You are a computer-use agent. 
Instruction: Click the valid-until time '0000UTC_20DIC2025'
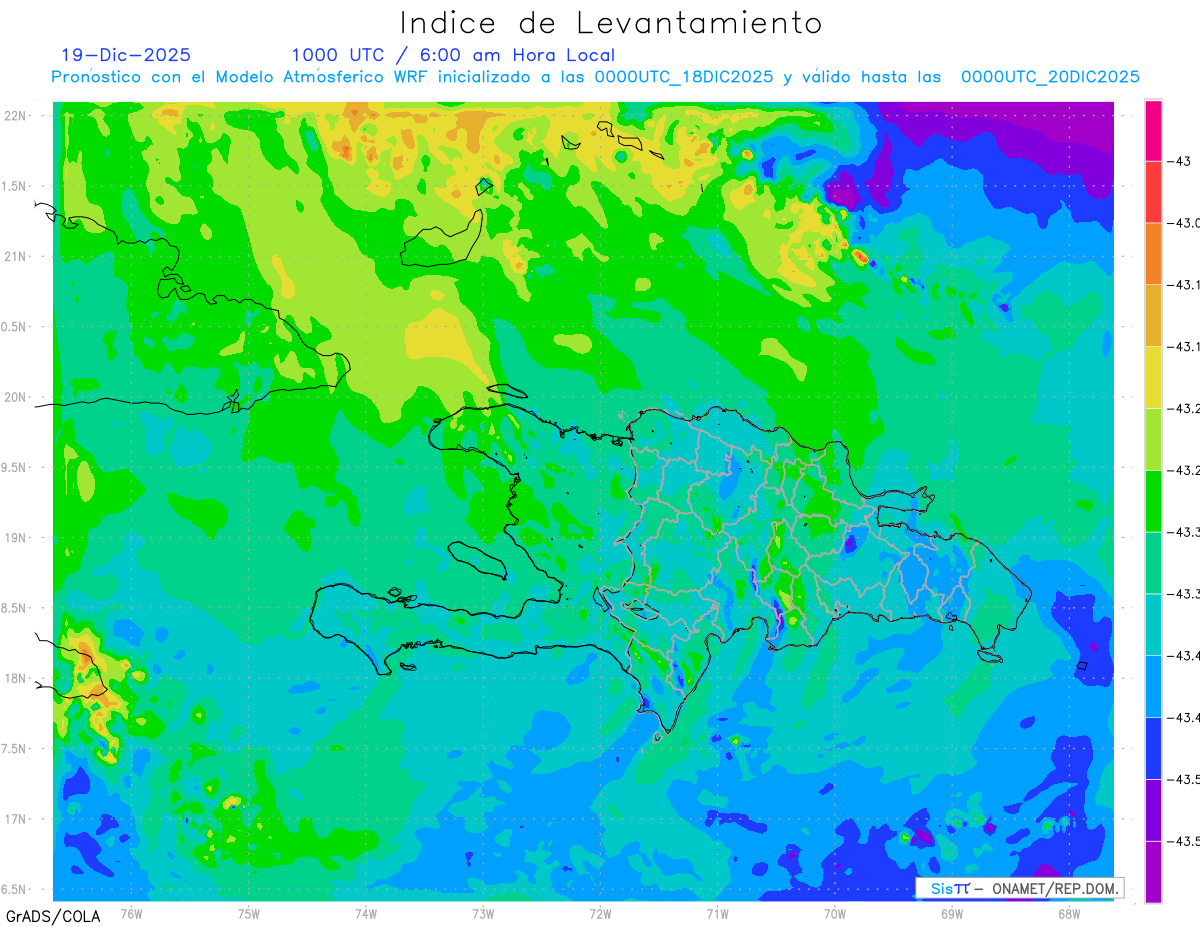(x=1050, y=77)
